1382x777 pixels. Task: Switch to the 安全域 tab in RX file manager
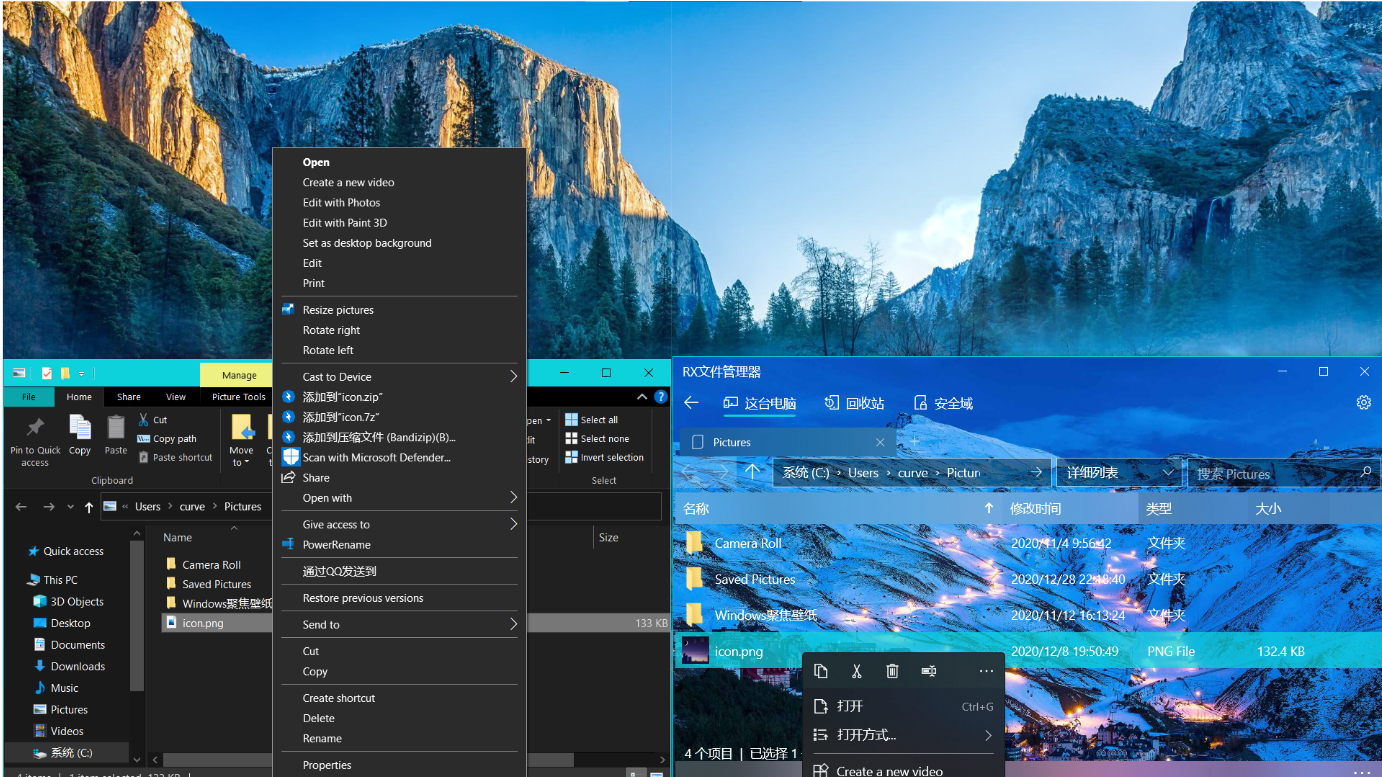tap(943, 403)
